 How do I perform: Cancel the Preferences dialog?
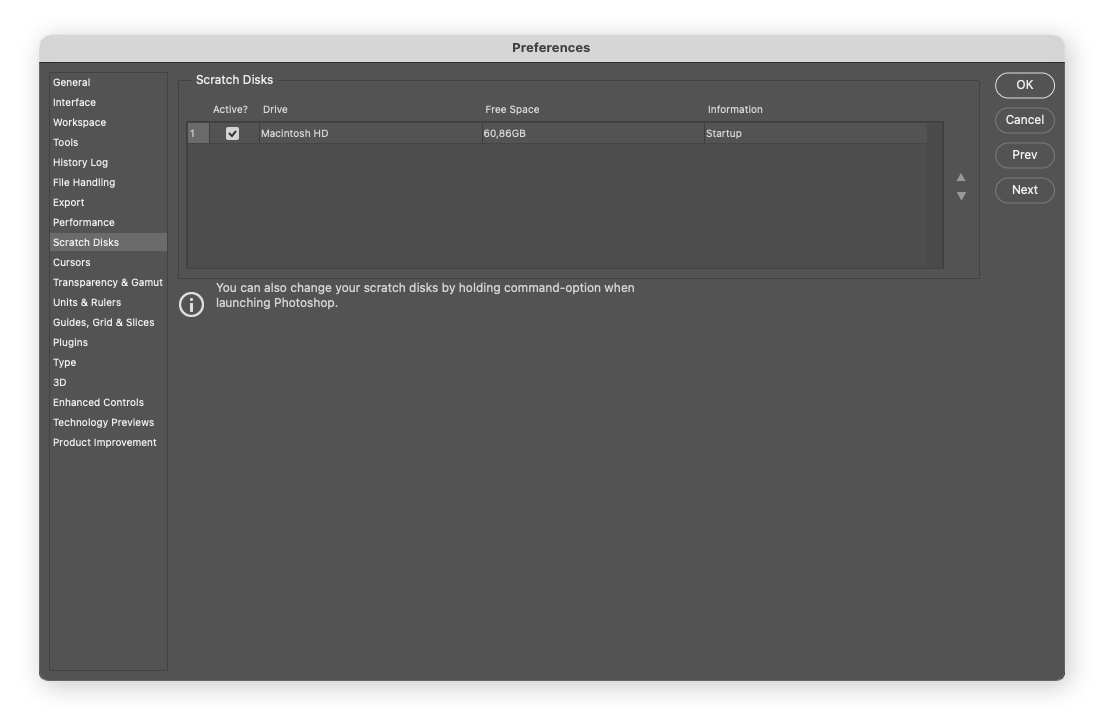click(1024, 120)
